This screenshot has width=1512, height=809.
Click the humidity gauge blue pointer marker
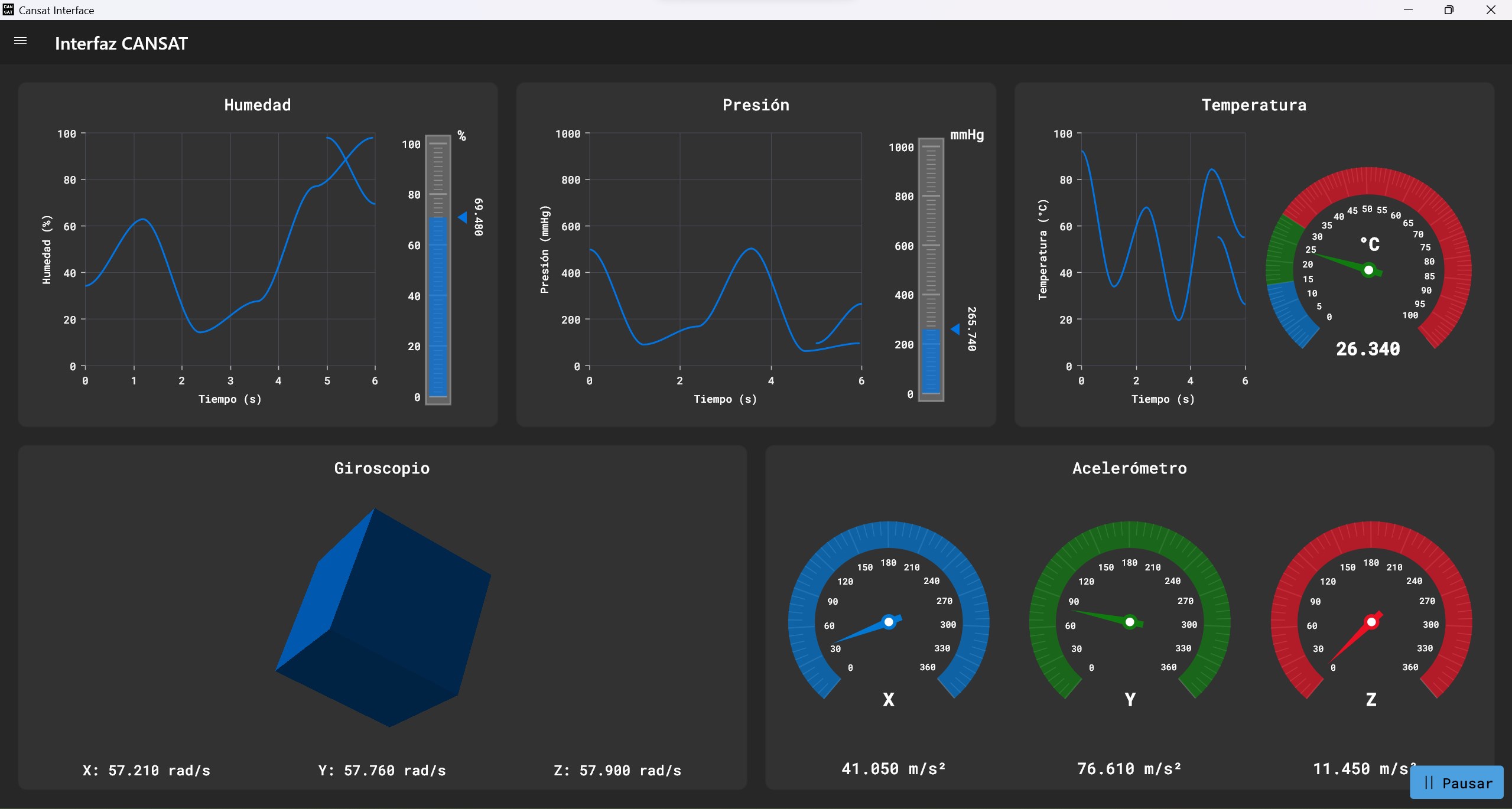[463, 218]
